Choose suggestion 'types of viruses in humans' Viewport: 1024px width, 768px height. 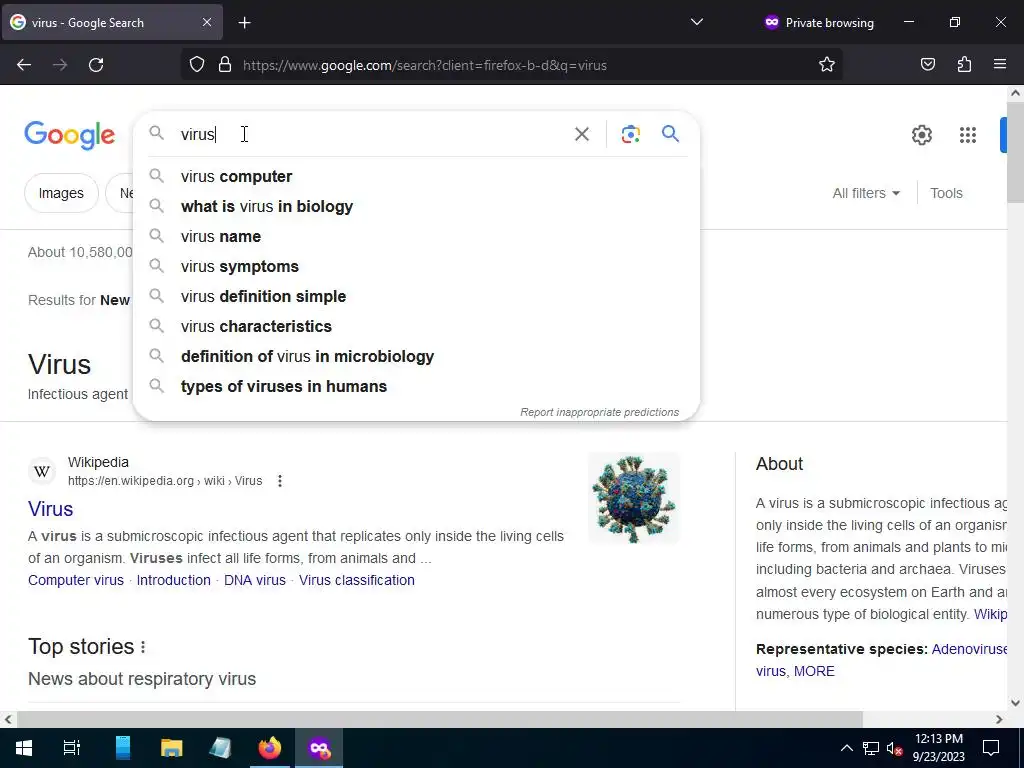[x=416, y=387]
